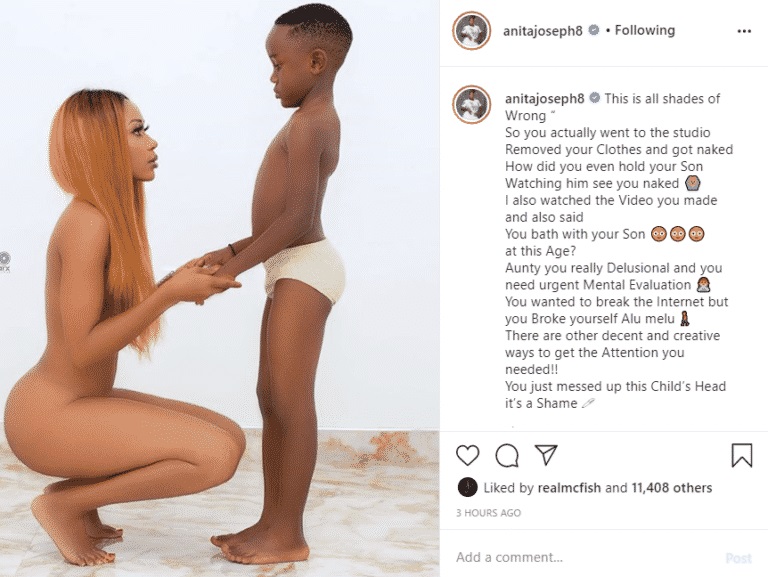Open the "3 HOURS AGO" timestamp link
This screenshot has width=768, height=577.
pos(488,513)
